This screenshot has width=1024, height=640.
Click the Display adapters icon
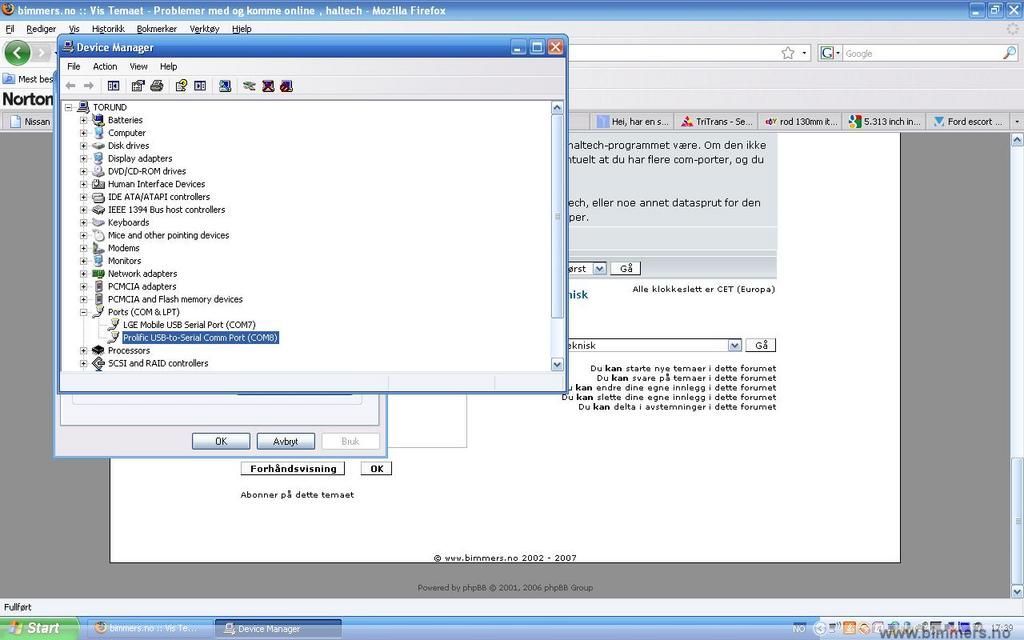(98, 159)
